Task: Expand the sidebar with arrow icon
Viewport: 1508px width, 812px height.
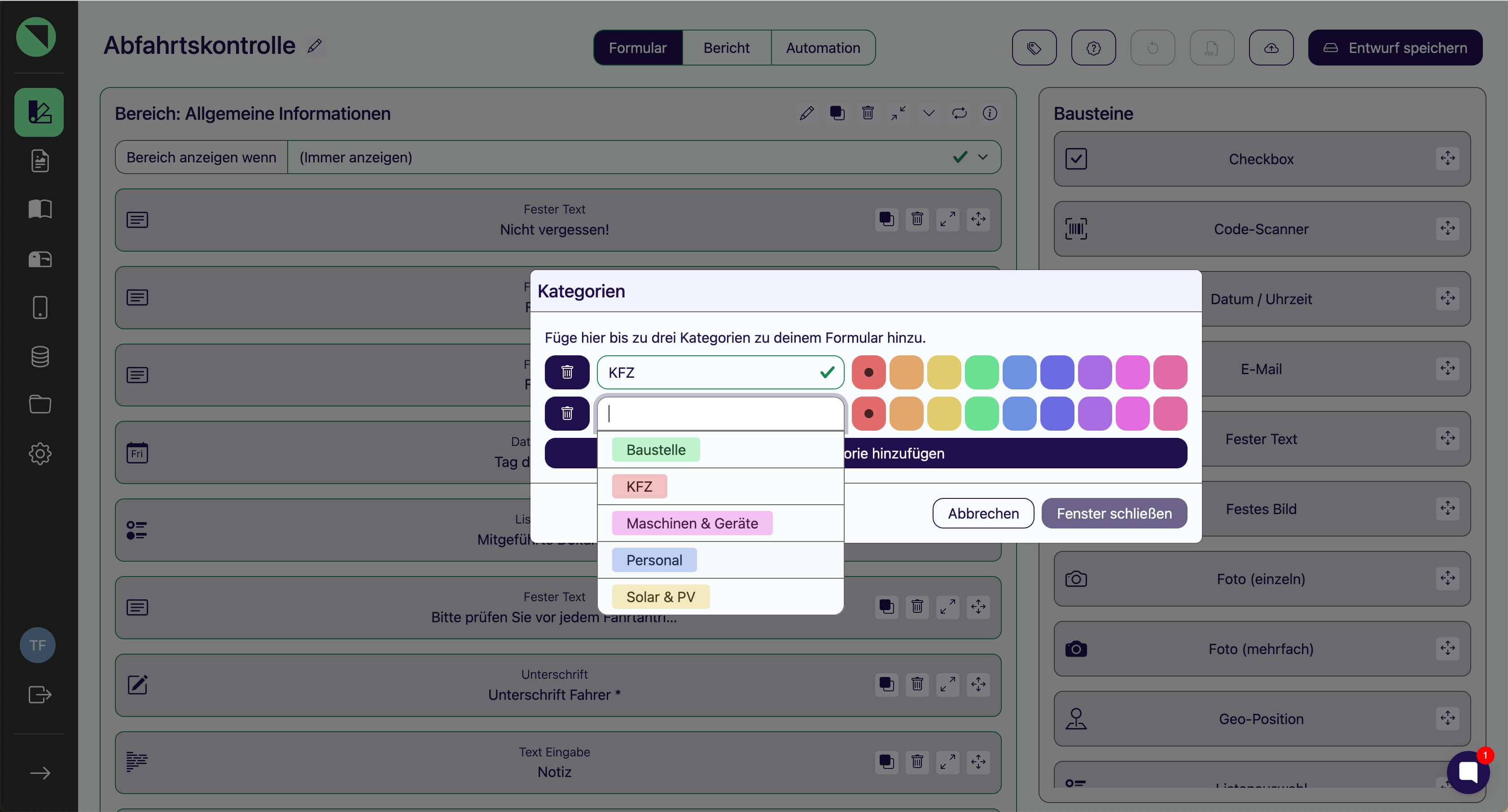Action: (40, 773)
